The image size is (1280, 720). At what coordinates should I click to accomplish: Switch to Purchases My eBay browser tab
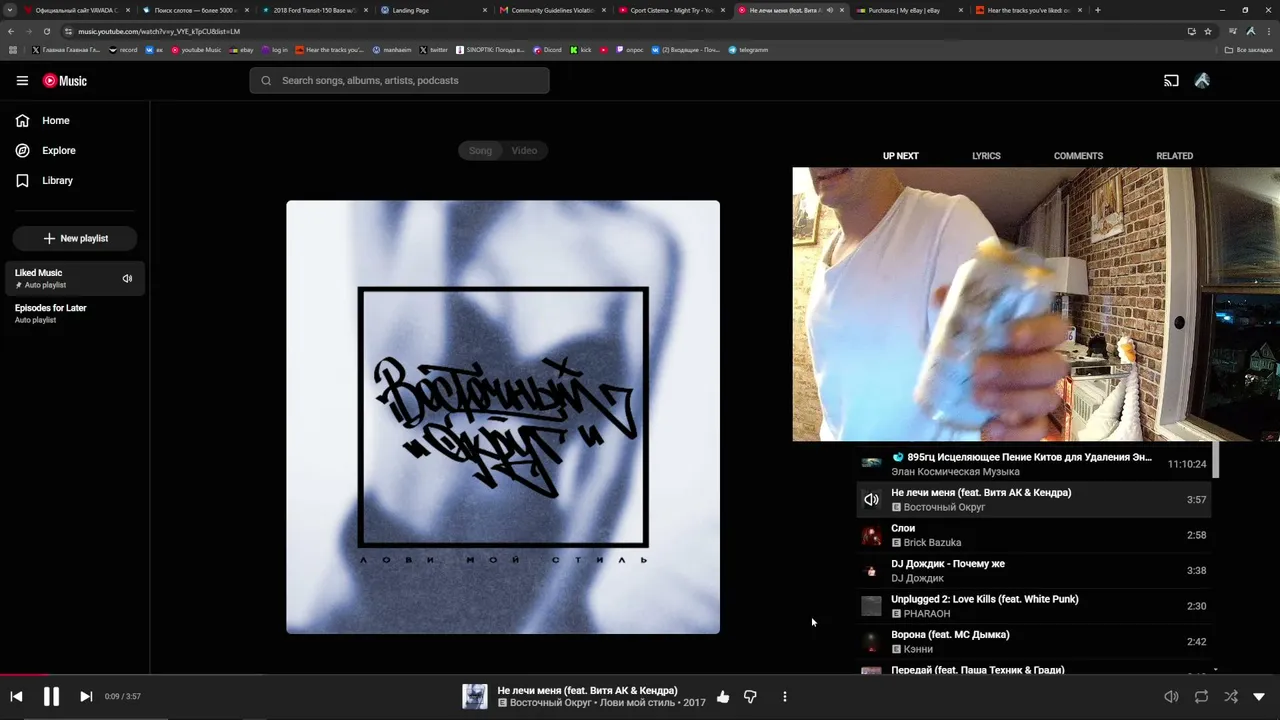[909, 10]
